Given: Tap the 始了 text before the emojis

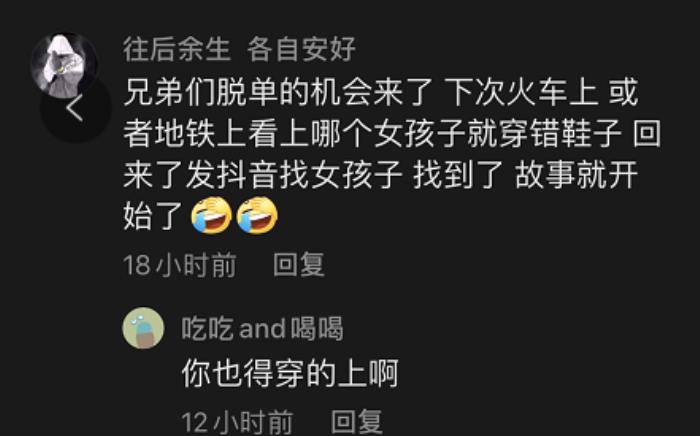Looking at the screenshot, I should (x=154, y=216).
